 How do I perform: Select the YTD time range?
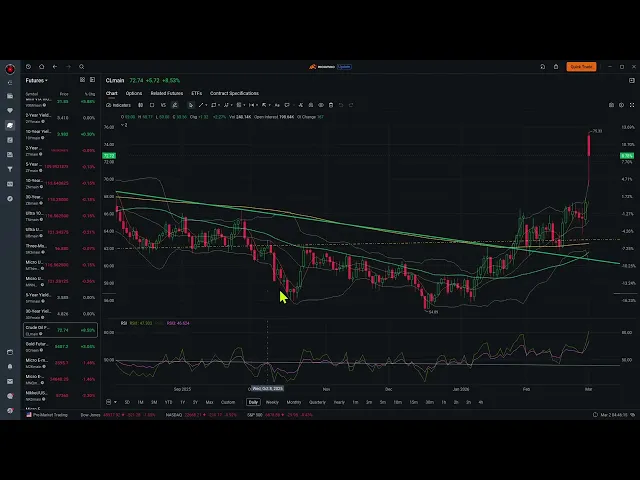point(168,402)
